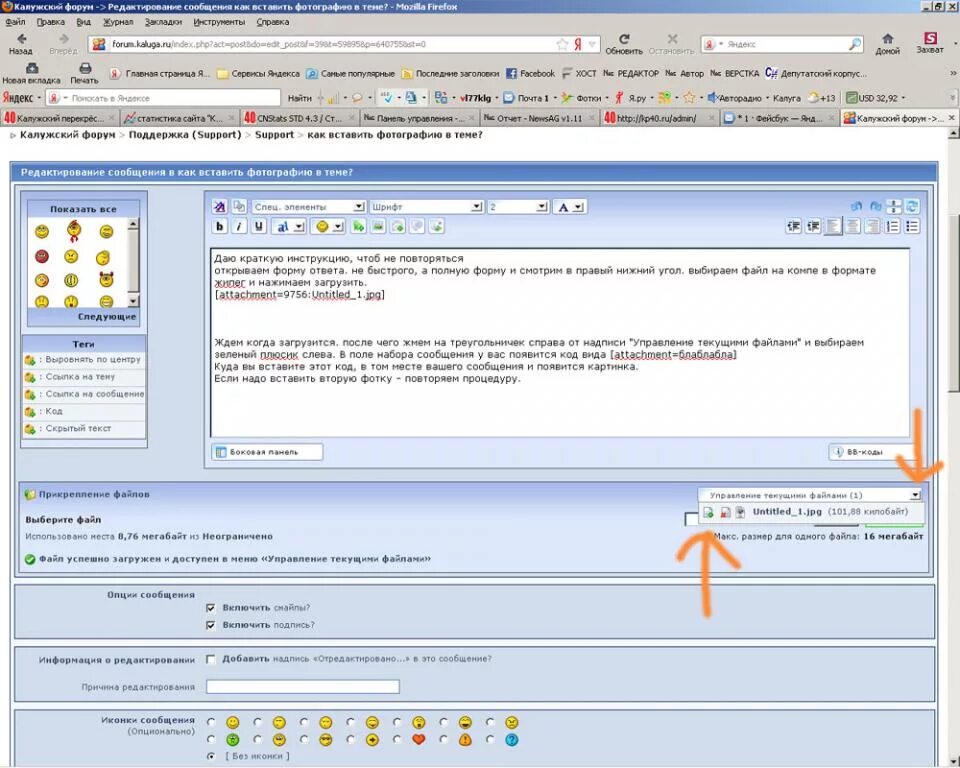Viewport: 960px width, 768px height.
Task: Open the Файл menu
Action: (x=15, y=22)
